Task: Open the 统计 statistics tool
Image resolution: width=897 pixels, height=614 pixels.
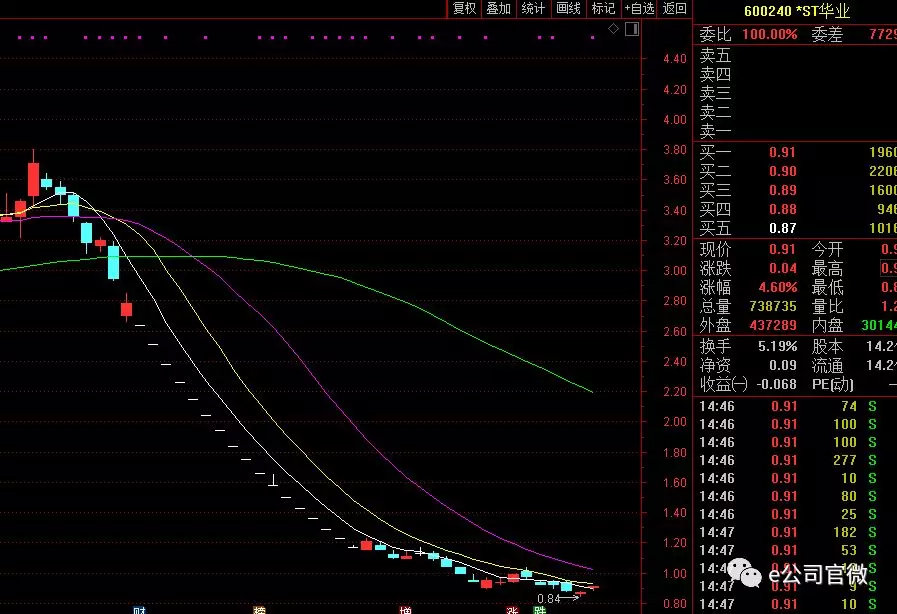Action: pyautogui.click(x=533, y=9)
